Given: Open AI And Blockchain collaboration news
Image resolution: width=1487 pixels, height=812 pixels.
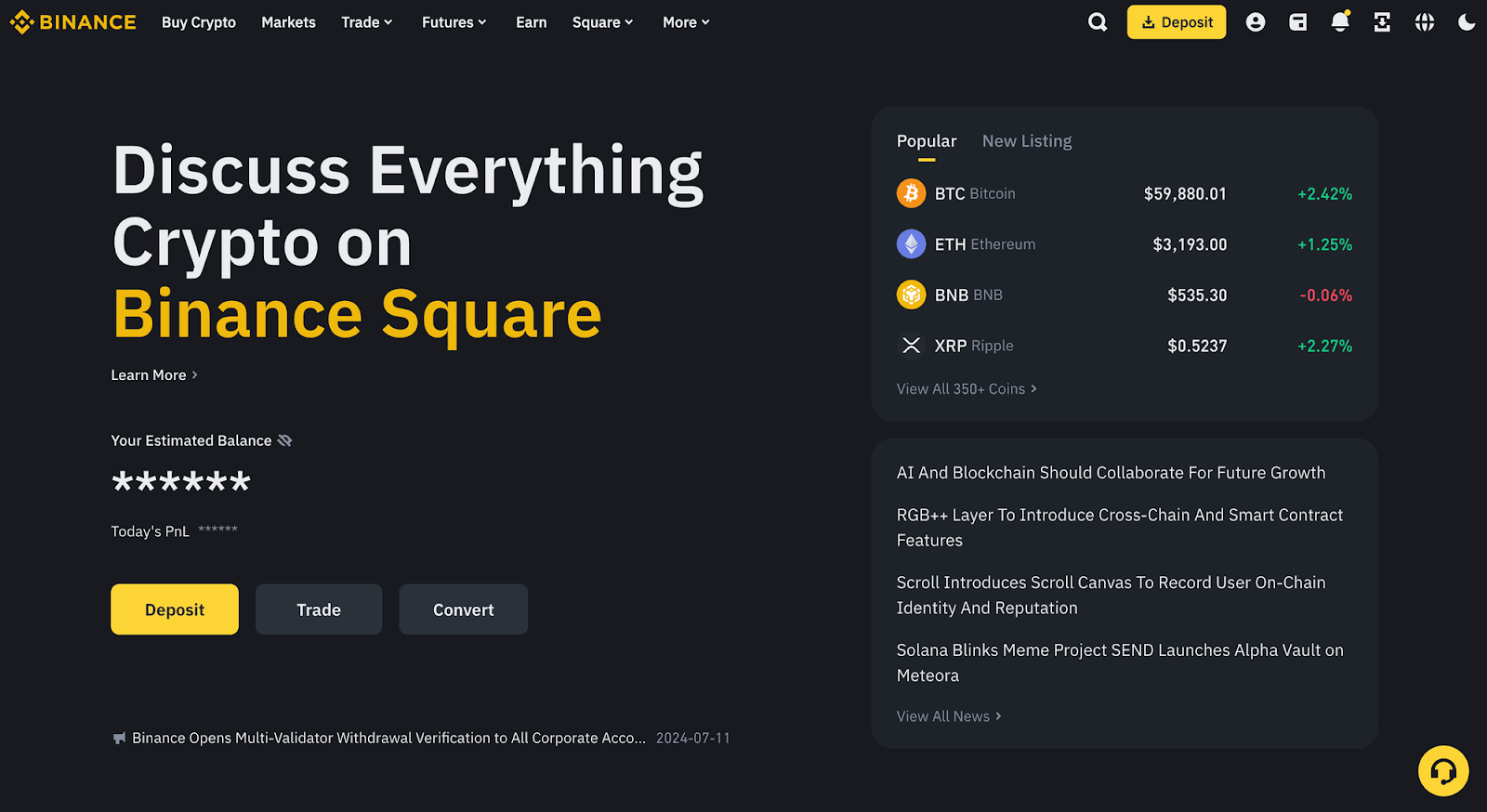Looking at the screenshot, I should point(1111,473).
